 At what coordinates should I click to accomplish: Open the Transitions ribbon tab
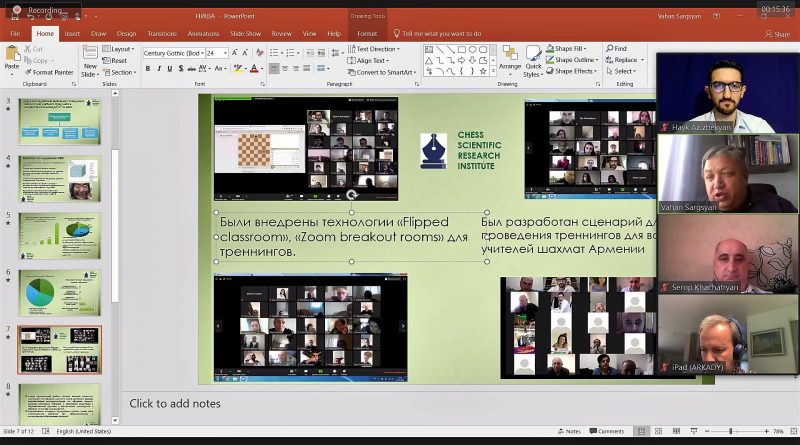(161, 33)
